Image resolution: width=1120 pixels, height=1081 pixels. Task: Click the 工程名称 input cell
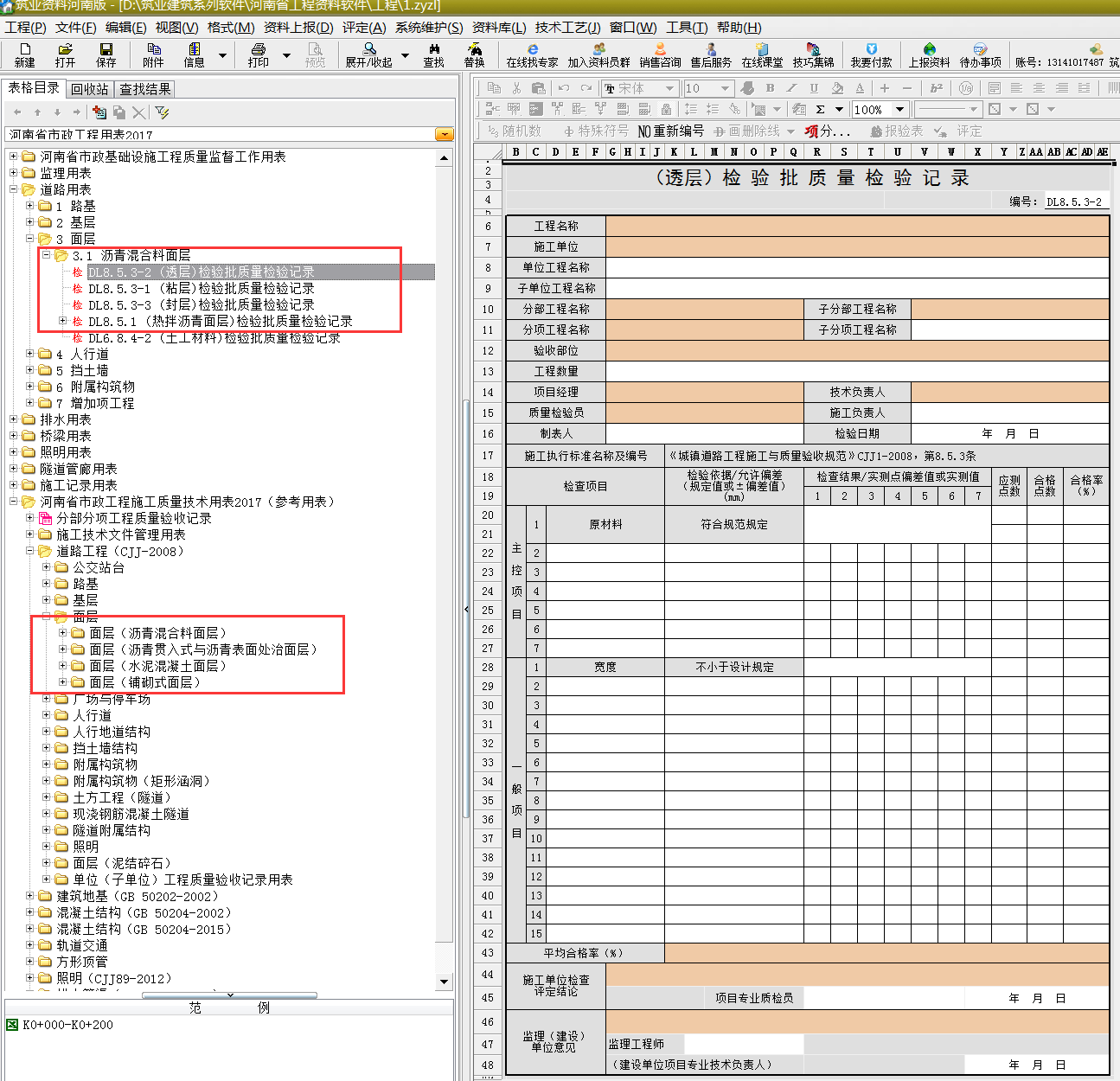pyautogui.click(x=857, y=226)
